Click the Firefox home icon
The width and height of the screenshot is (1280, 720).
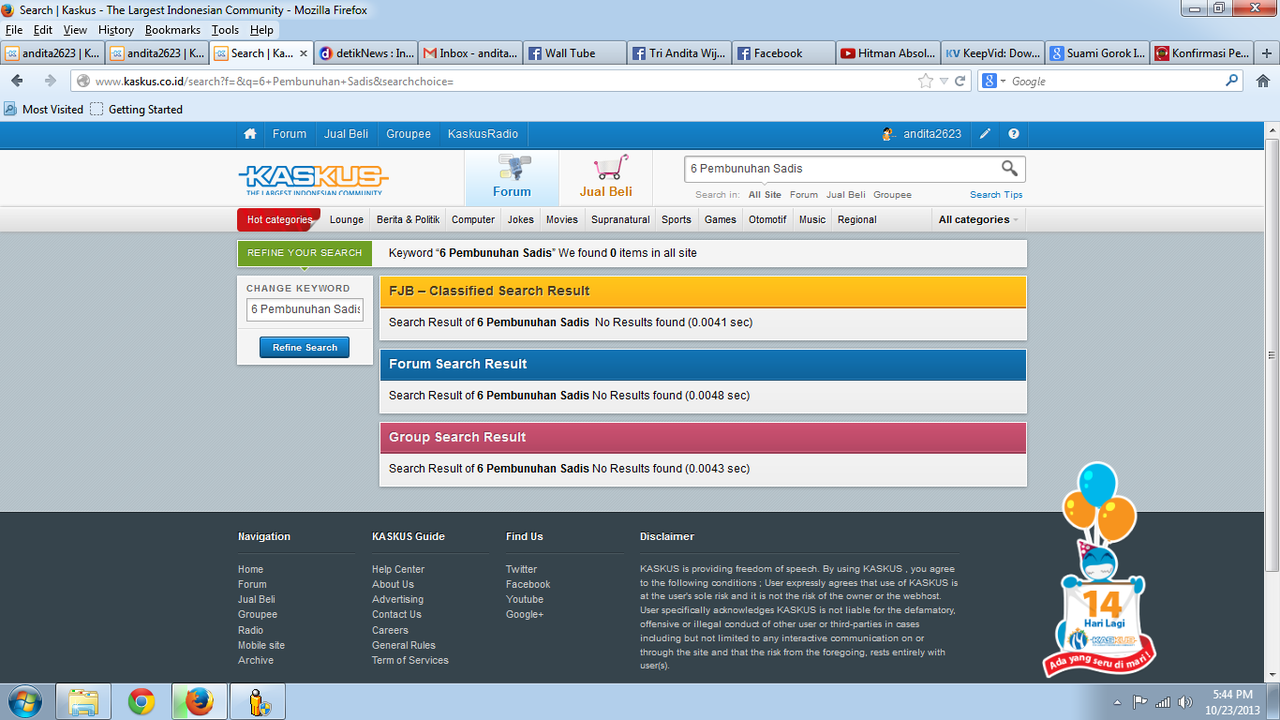click(x=1263, y=81)
